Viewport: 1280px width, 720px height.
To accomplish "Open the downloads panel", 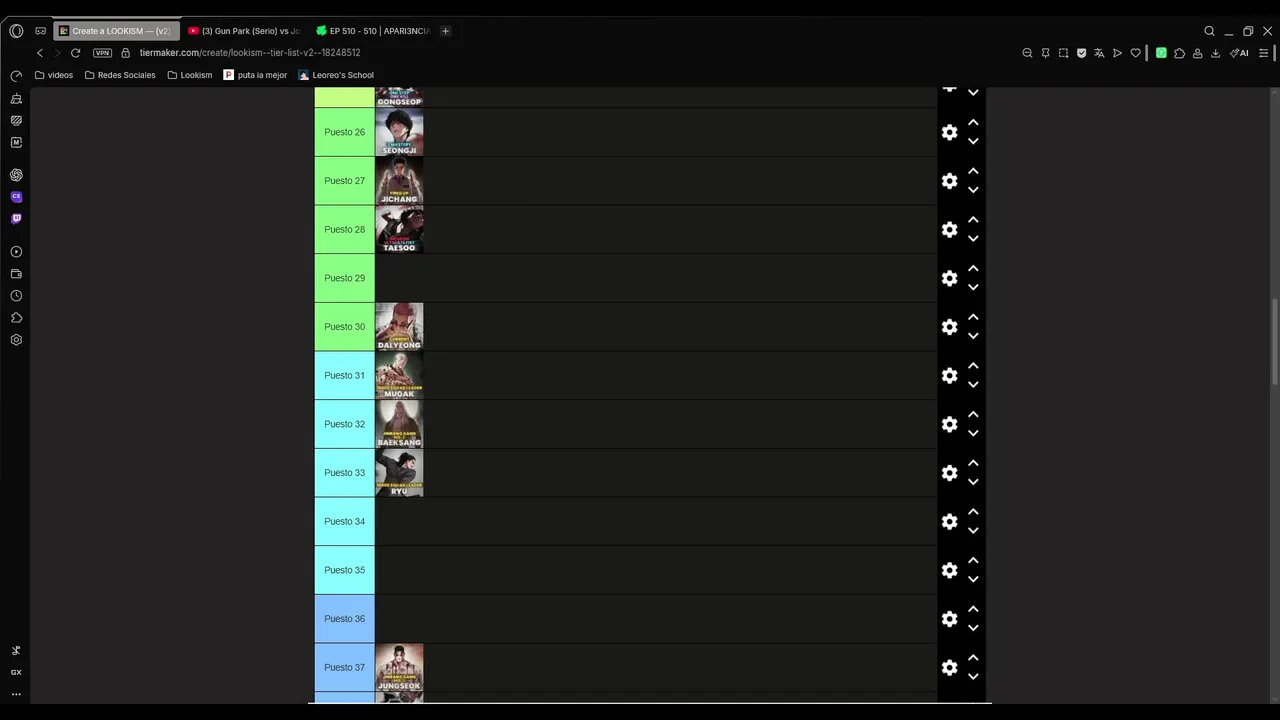I will (x=1215, y=53).
